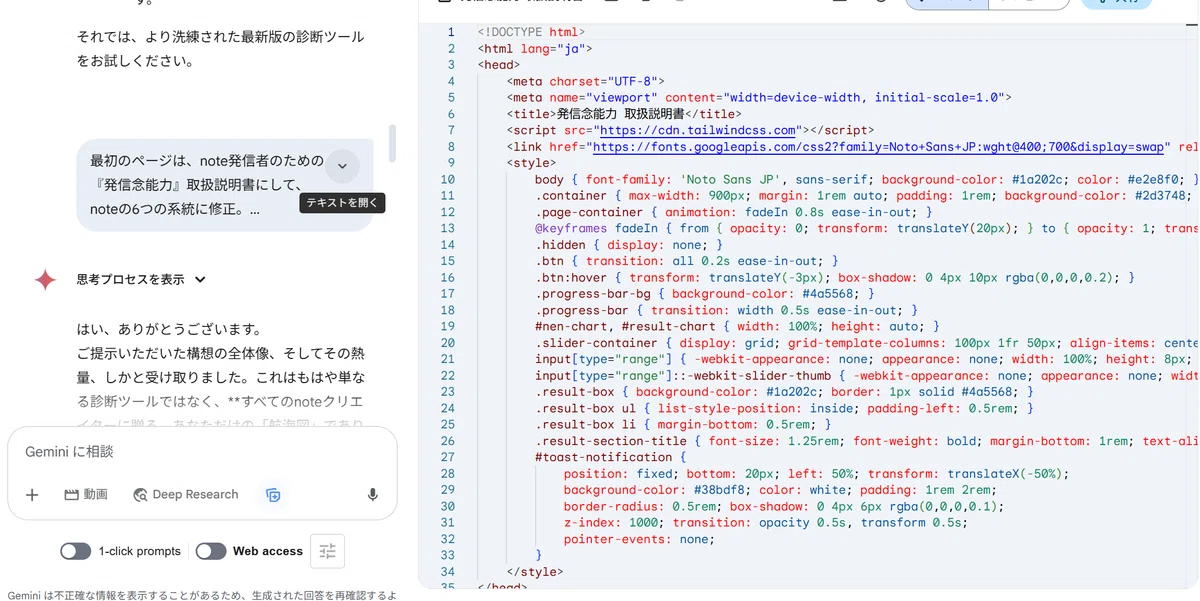Screen dimensions: 1200x601
Task: Click the text 'それでは、より洗練された最新版の診断ツール'
Action: [x=221, y=37]
